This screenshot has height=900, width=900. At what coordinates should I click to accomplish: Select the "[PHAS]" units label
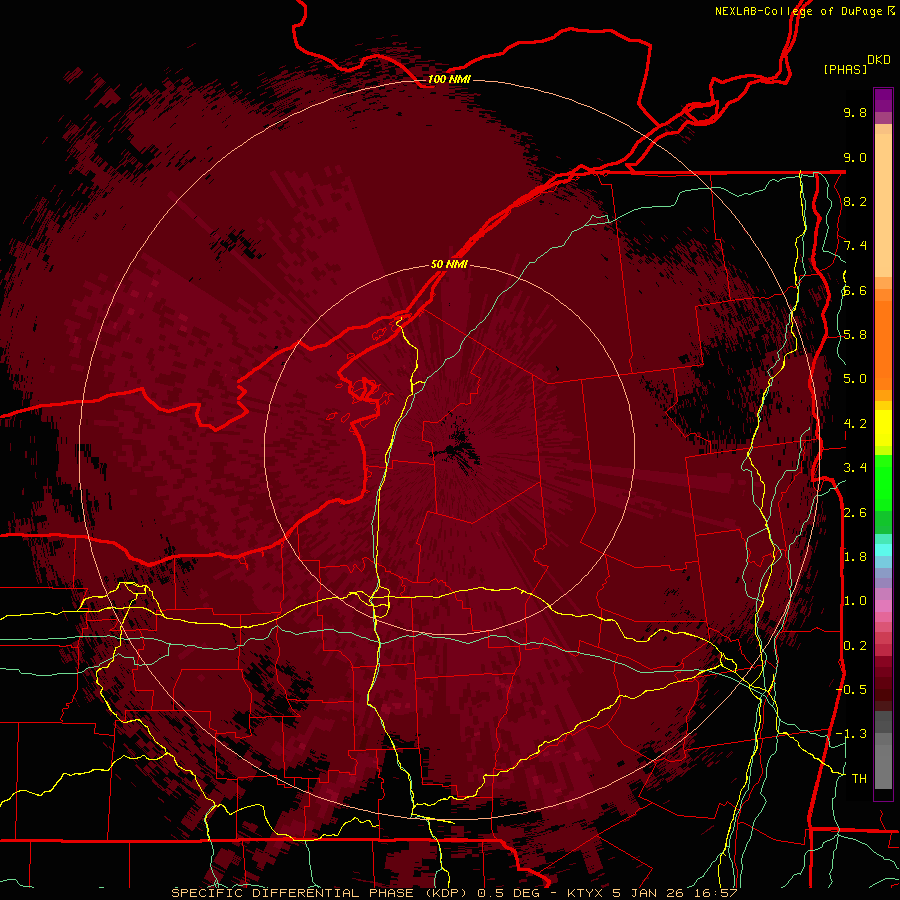click(845, 69)
